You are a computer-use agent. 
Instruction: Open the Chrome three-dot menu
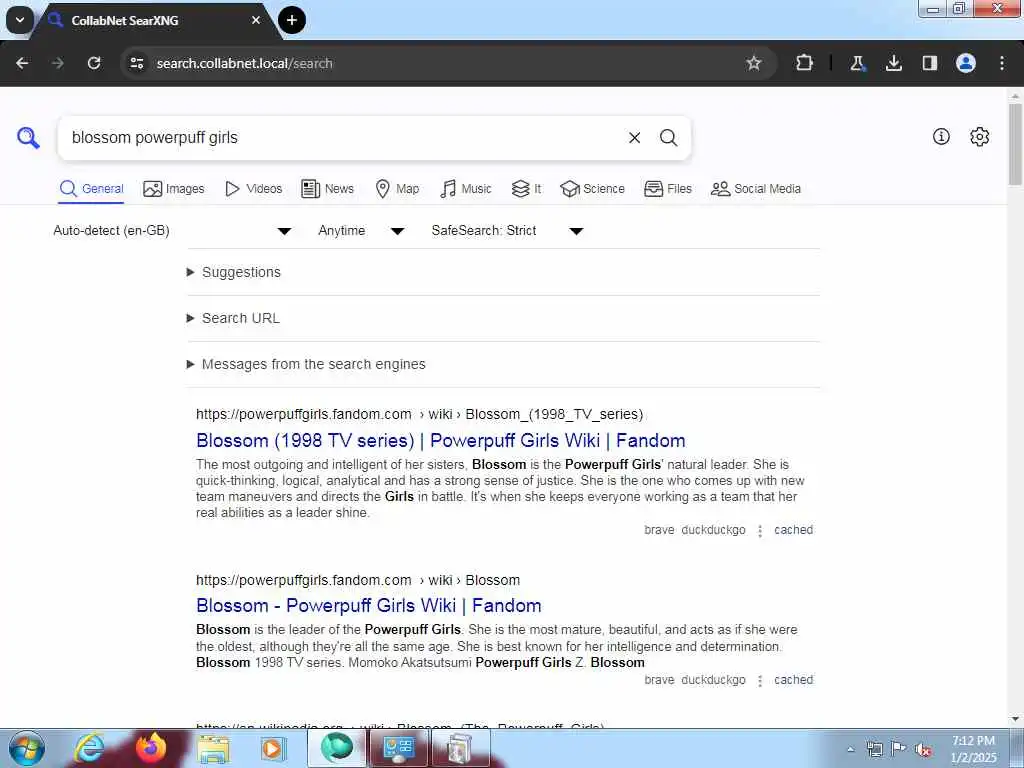pos(1002,63)
